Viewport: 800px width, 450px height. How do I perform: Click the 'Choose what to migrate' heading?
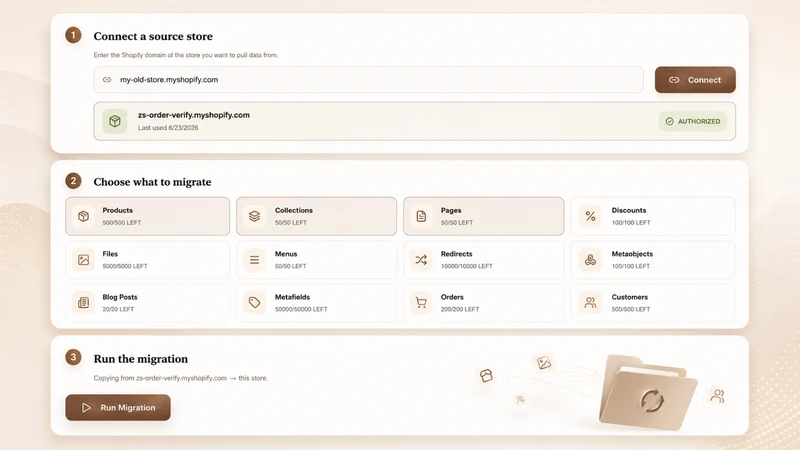(152, 182)
